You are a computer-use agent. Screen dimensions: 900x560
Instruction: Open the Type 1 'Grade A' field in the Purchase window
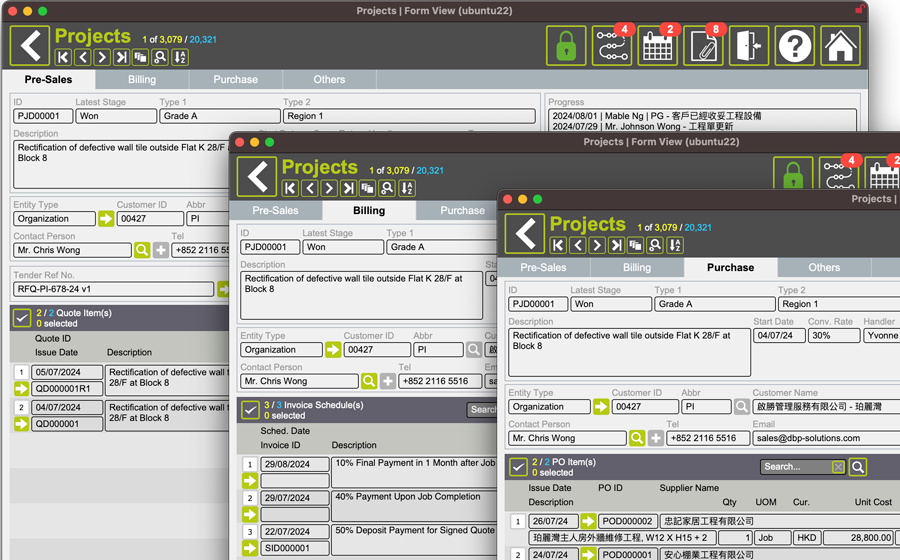click(713, 304)
